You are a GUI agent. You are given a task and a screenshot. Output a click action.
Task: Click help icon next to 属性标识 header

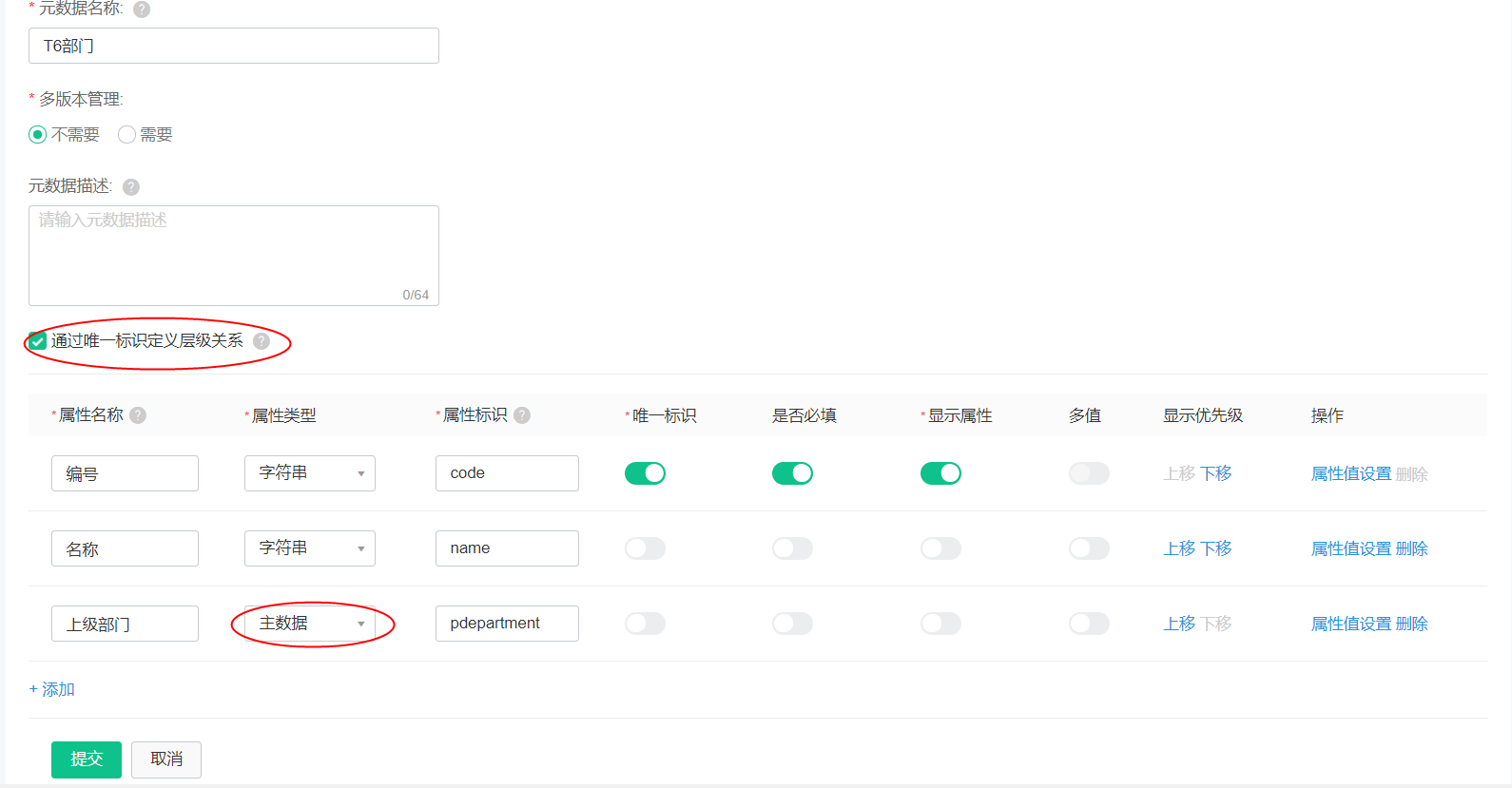522,415
